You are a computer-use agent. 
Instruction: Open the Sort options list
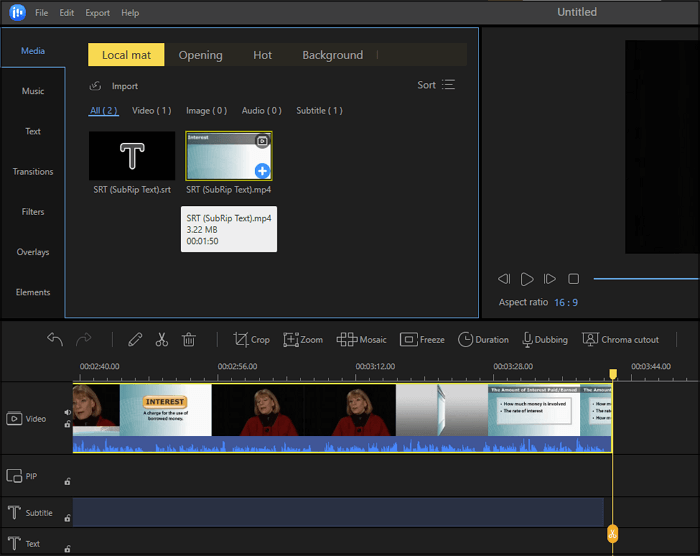point(436,85)
